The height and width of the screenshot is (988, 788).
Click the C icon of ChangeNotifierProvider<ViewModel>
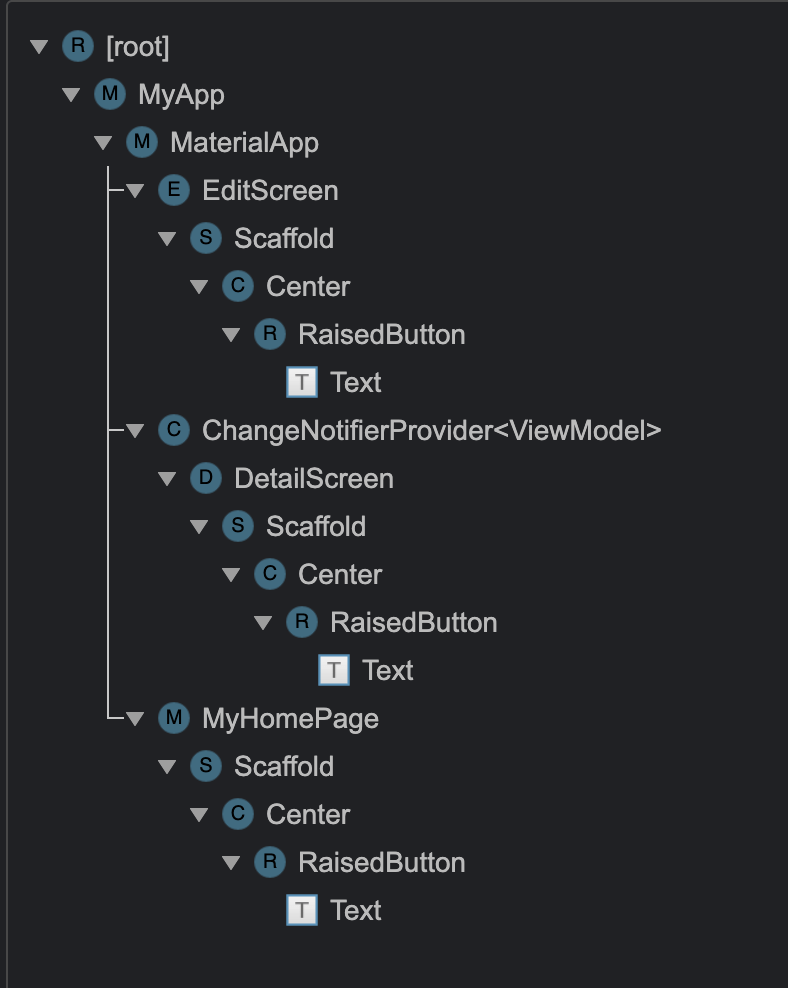click(x=173, y=430)
